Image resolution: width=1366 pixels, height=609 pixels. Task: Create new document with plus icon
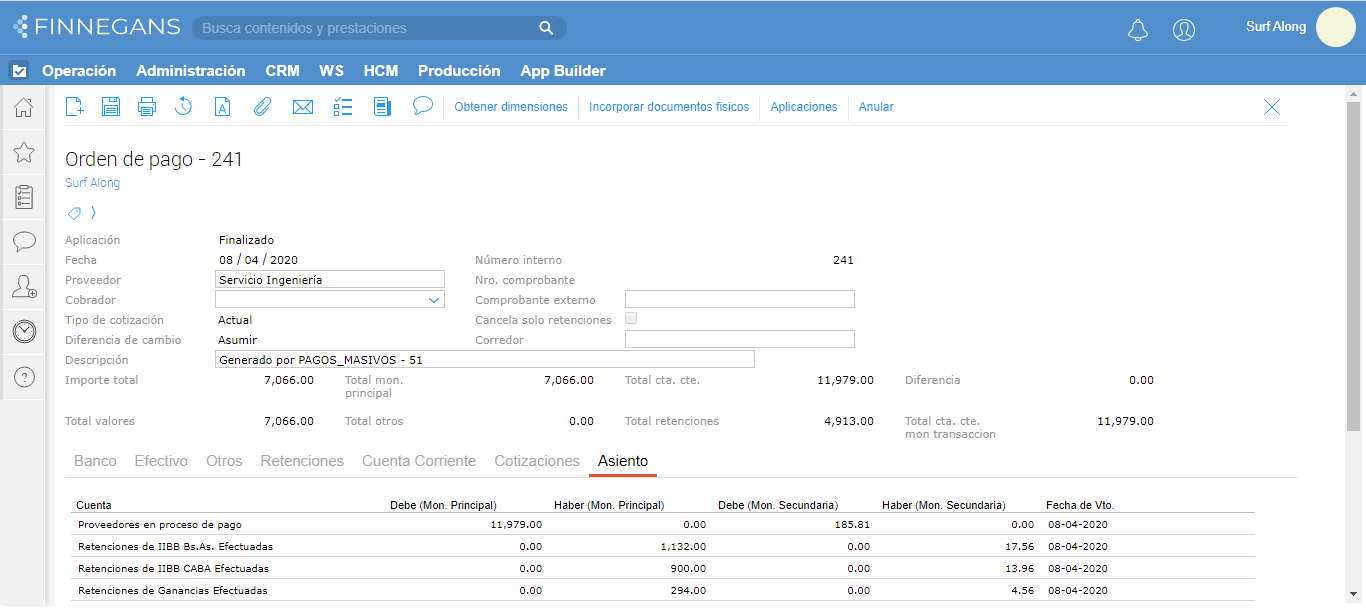(x=75, y=107)
